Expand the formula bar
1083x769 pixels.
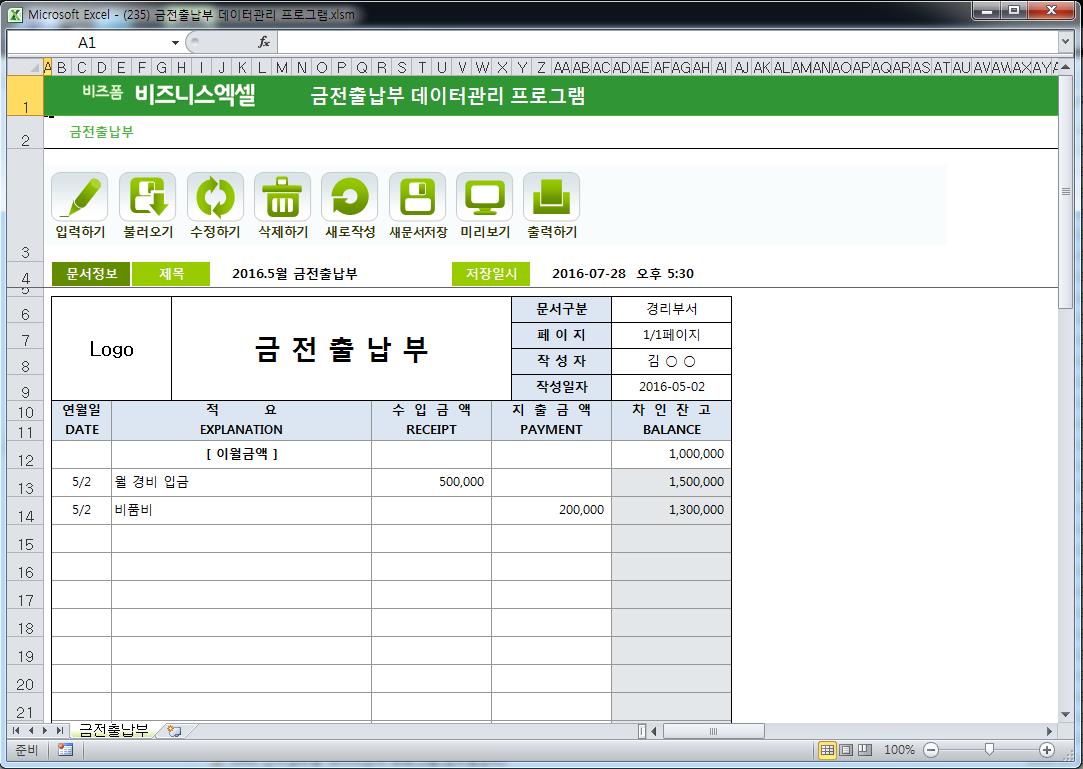point(1065,42)
